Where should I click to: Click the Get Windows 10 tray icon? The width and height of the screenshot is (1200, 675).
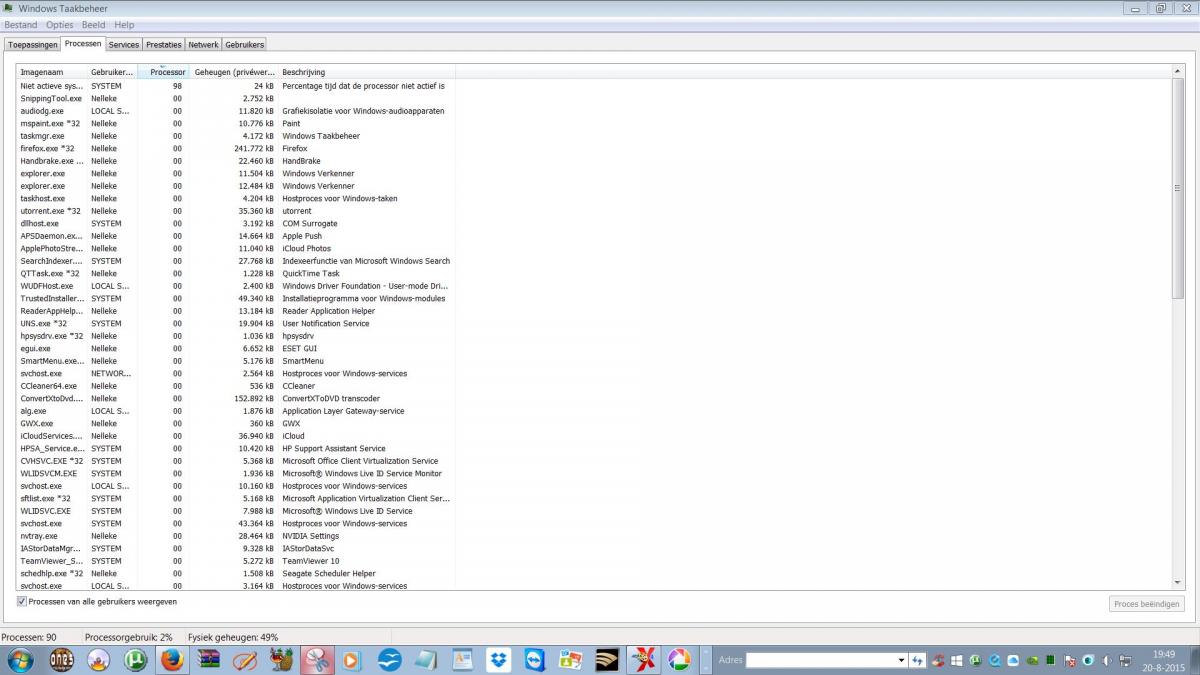[x=957, y=661]
